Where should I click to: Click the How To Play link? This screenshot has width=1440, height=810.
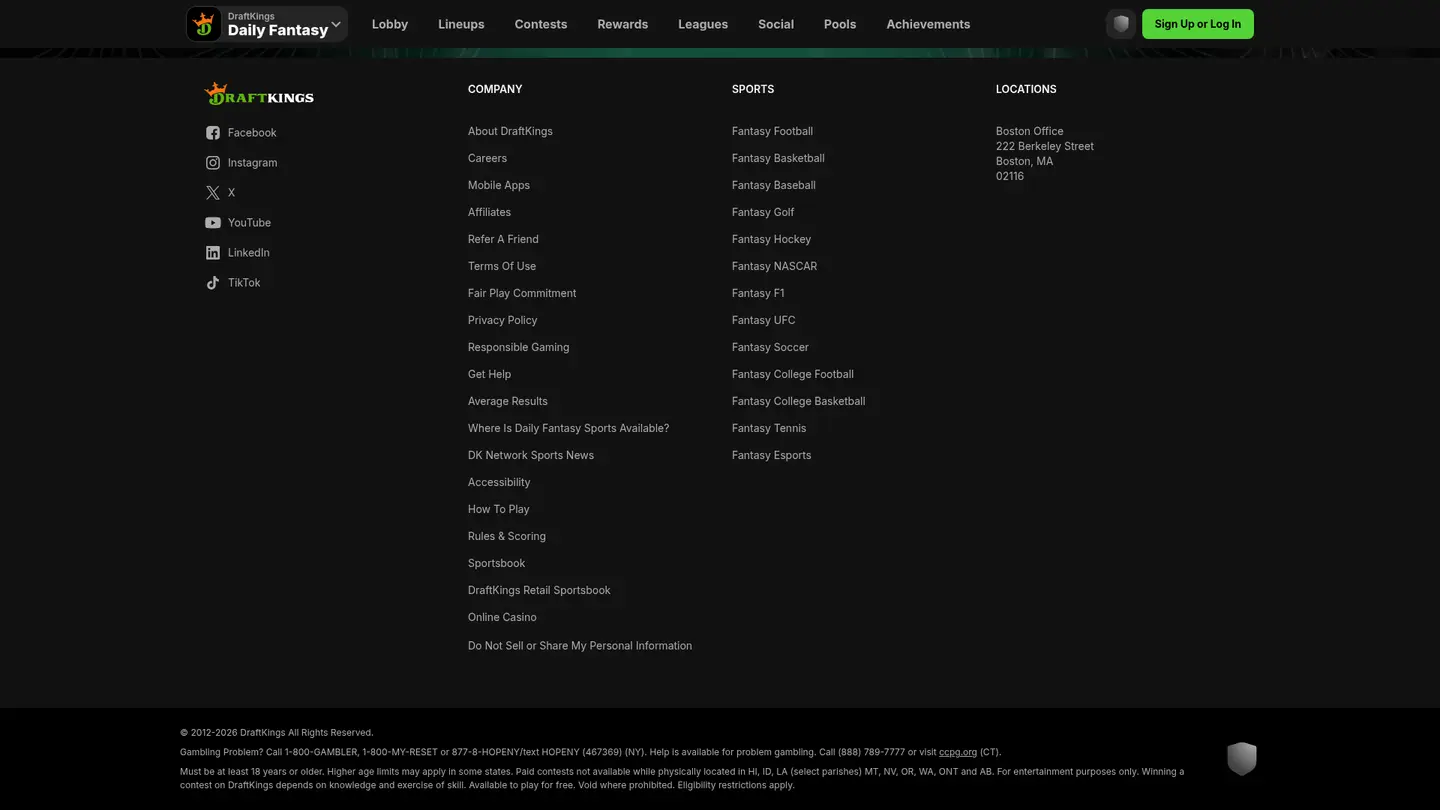pos(499,509)
